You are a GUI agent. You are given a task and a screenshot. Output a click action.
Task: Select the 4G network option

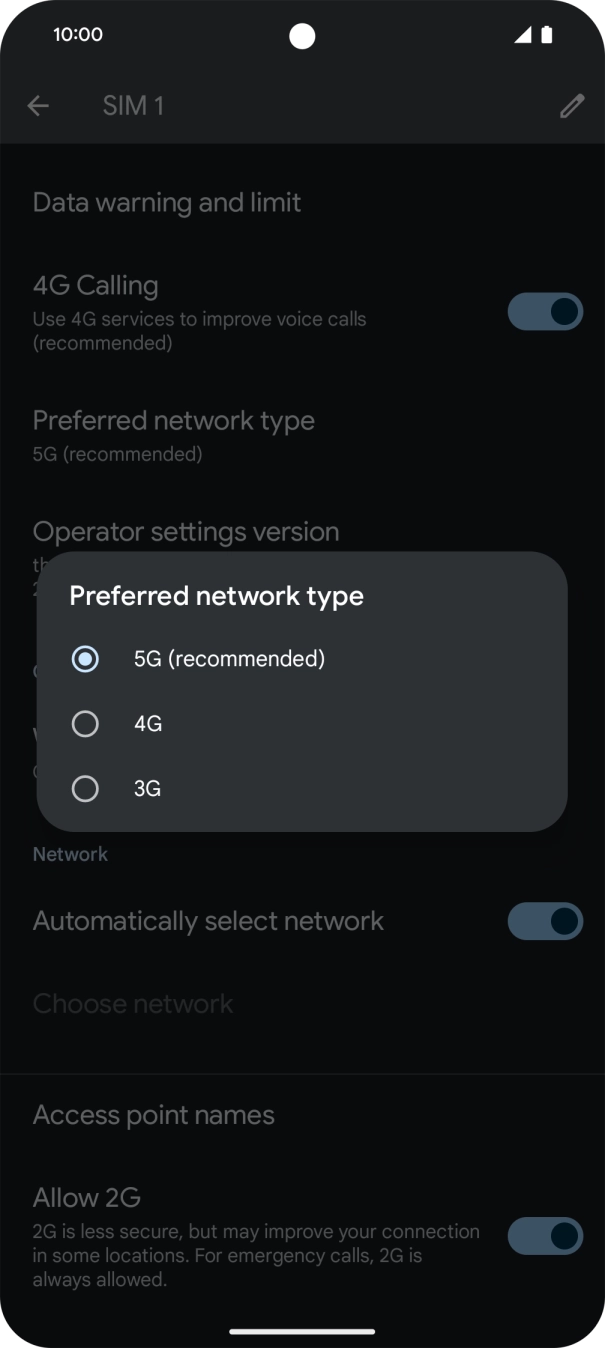[x=86, y=723]
